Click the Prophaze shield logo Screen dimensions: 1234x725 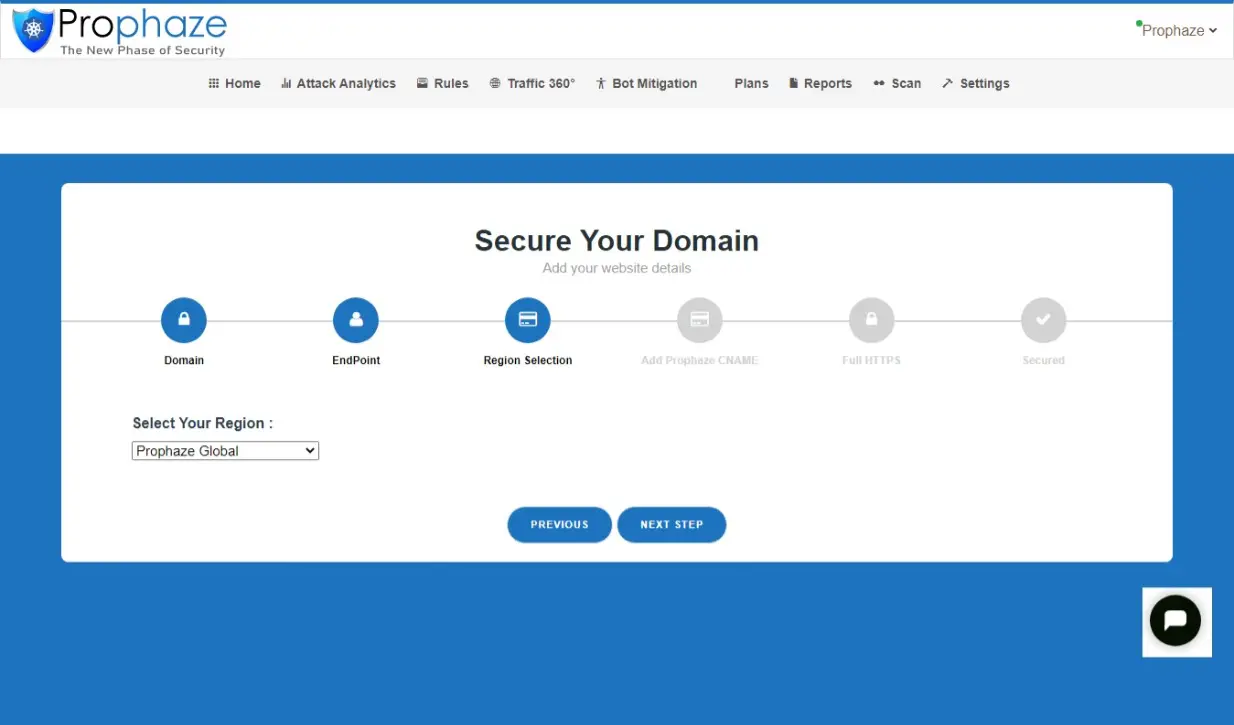tap(33, 31)
